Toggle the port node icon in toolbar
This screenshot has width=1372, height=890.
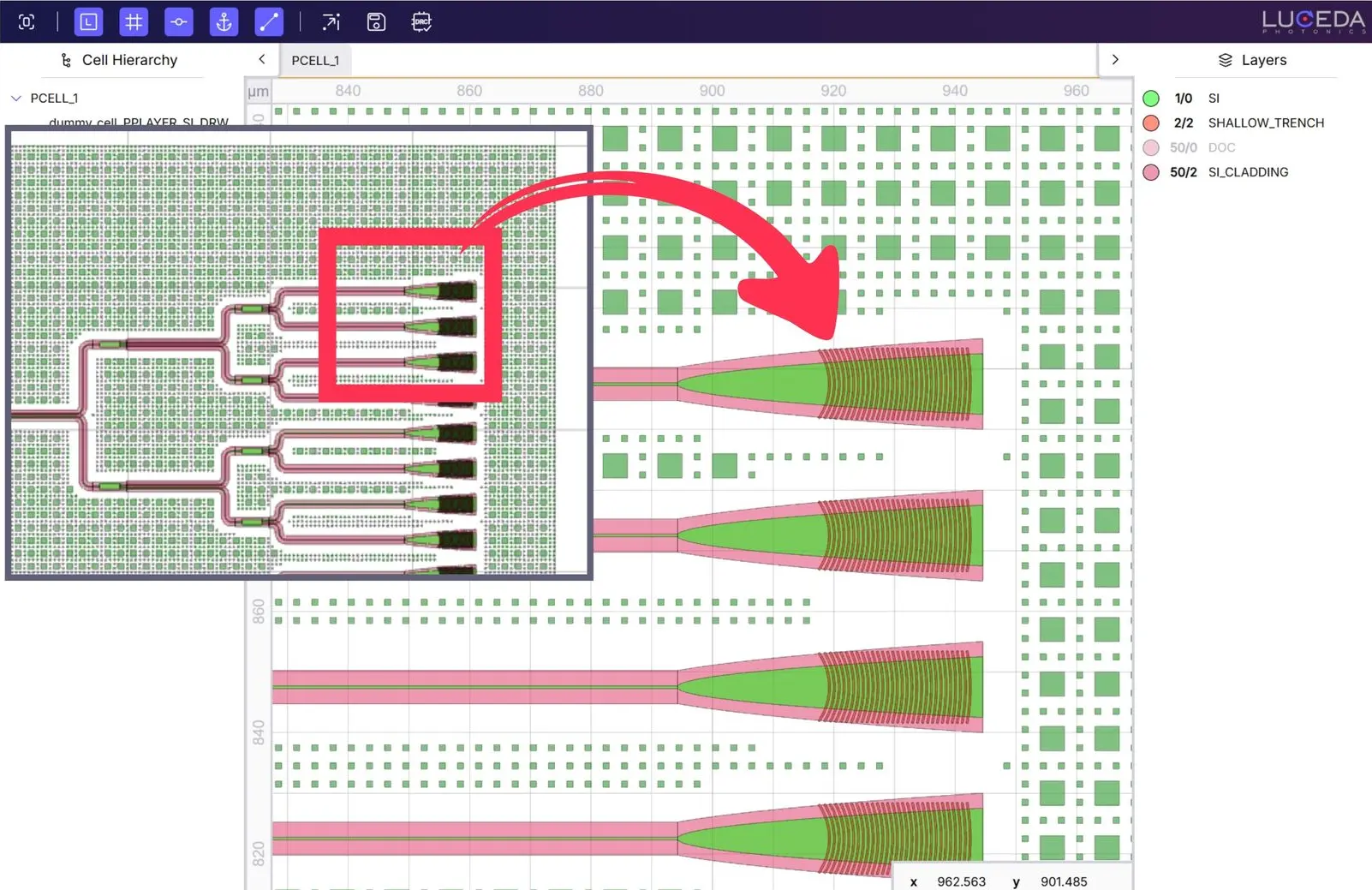click(179, 22)
